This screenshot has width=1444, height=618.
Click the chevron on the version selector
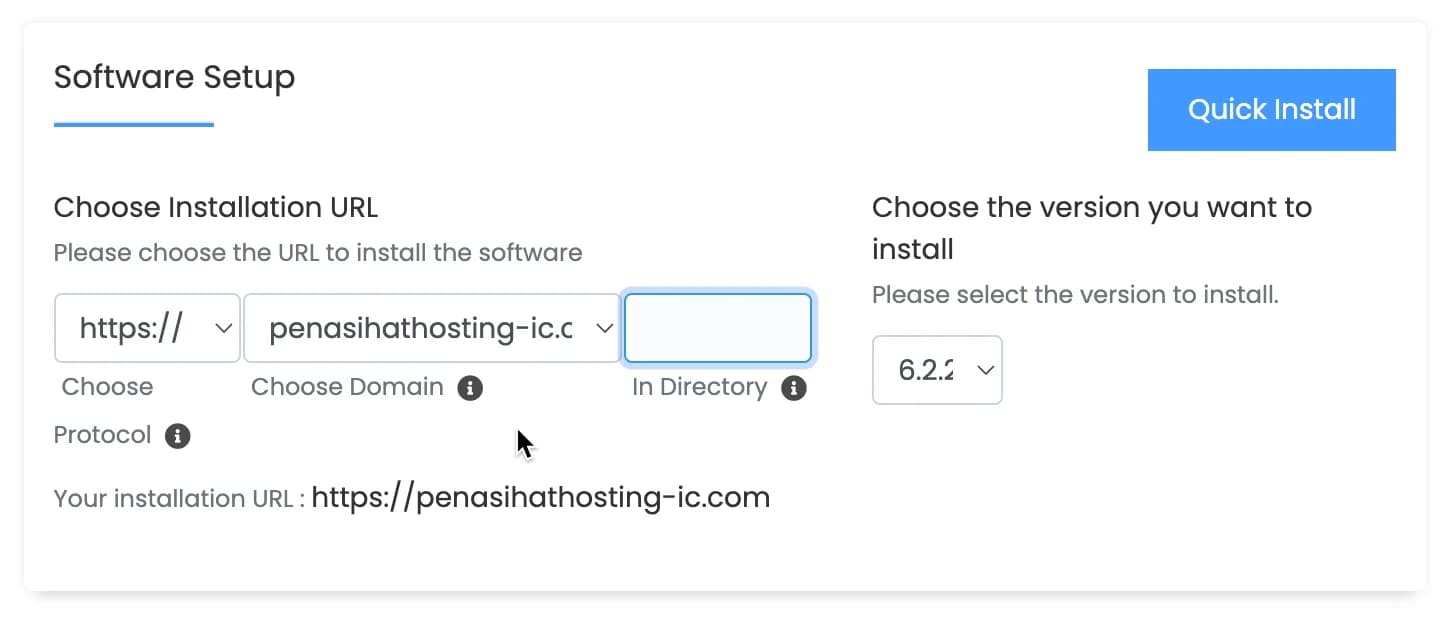click(984, 370)
